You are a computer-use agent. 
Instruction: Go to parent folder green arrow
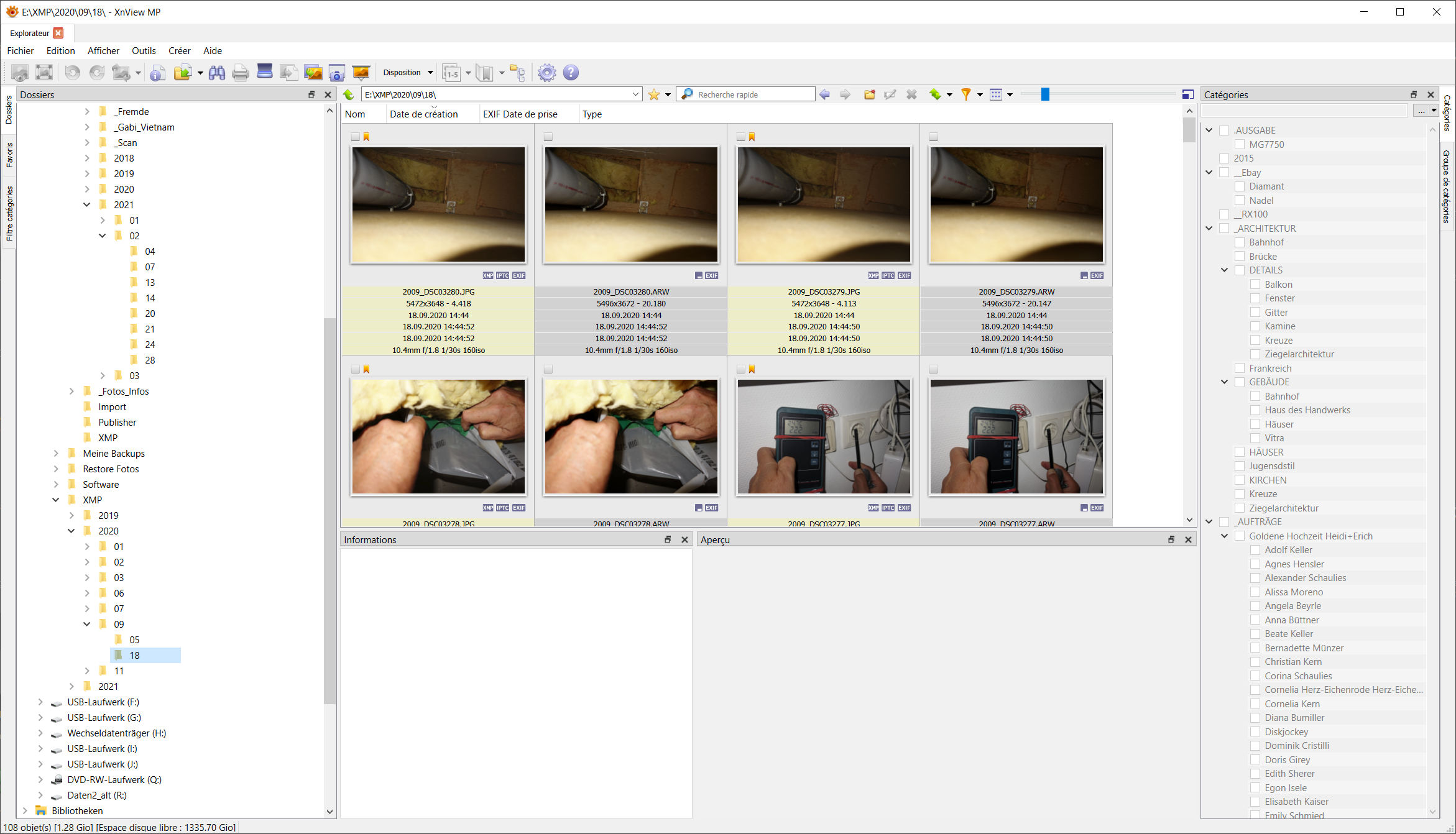349,94
